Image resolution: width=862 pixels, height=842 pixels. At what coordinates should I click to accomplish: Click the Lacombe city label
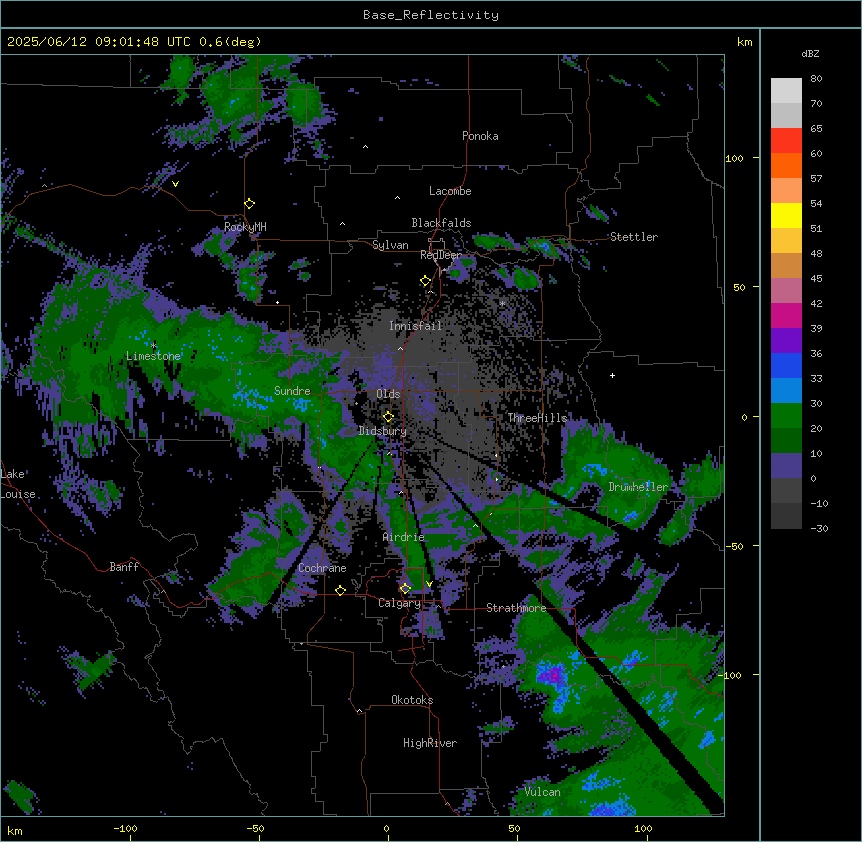pos(450,191)
